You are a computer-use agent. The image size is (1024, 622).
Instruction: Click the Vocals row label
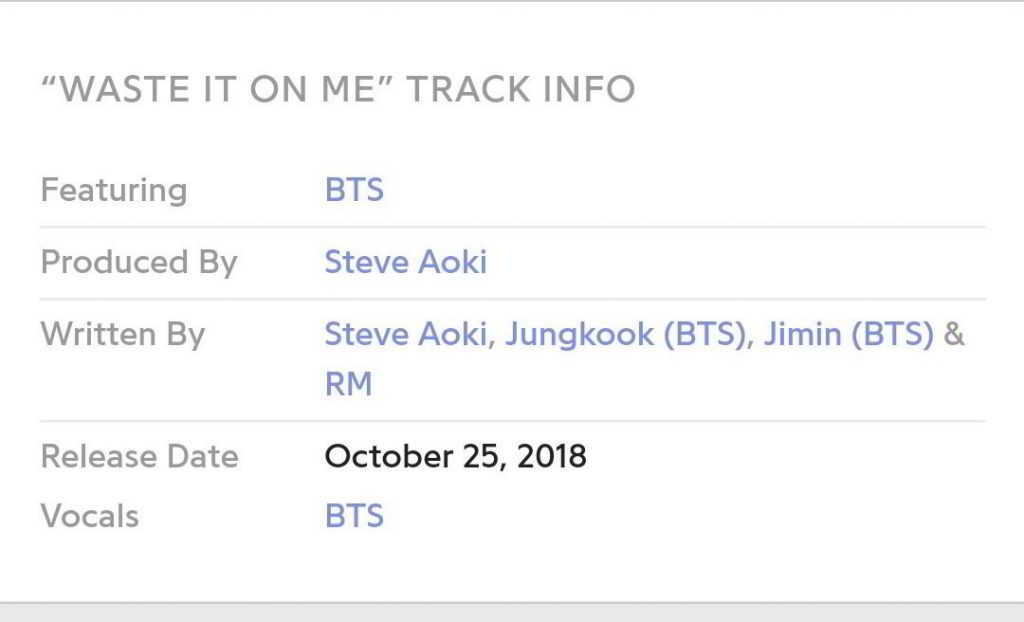[89, 516]
